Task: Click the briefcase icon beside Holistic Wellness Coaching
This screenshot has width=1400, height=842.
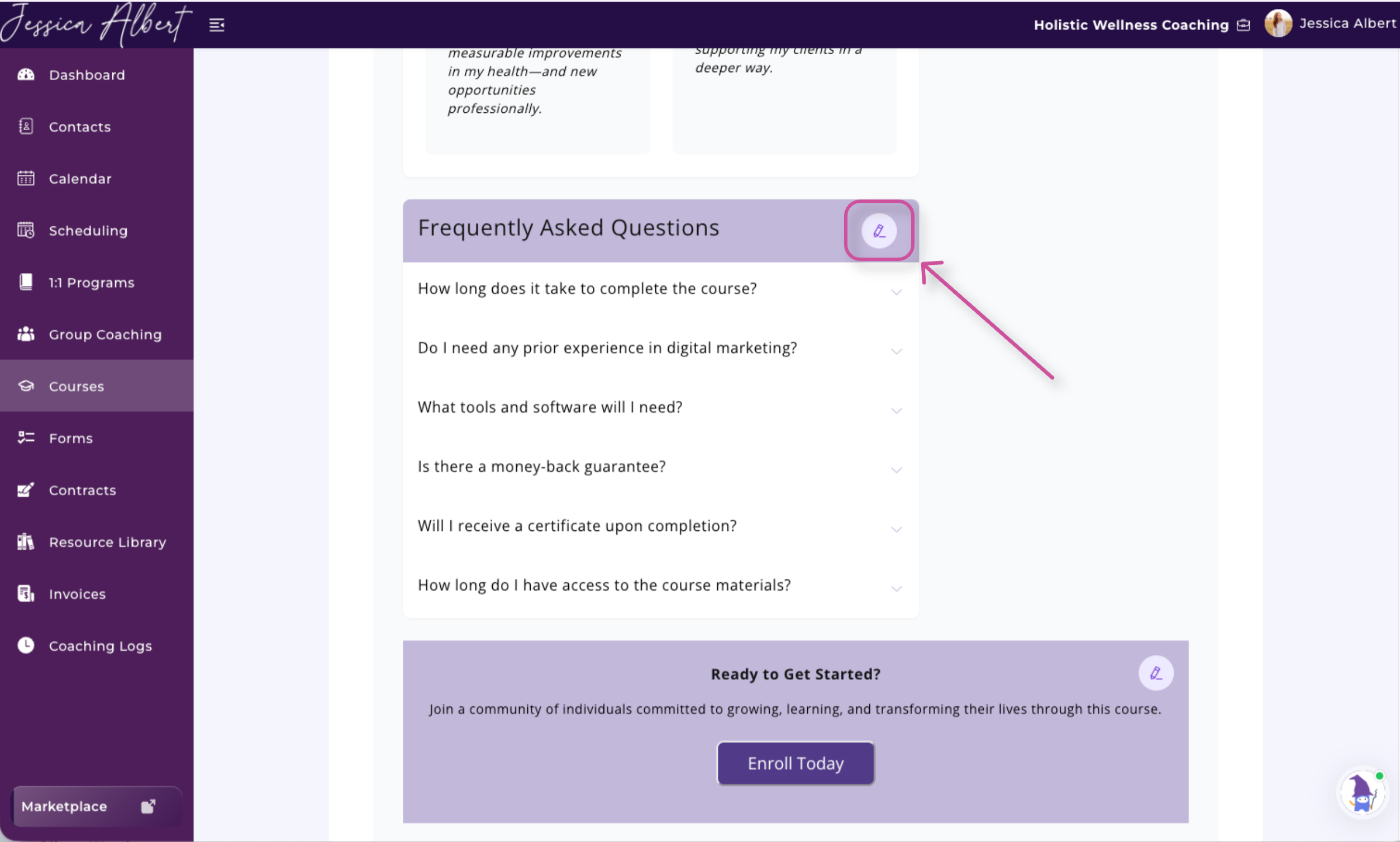Action: tap(1244, 25)
